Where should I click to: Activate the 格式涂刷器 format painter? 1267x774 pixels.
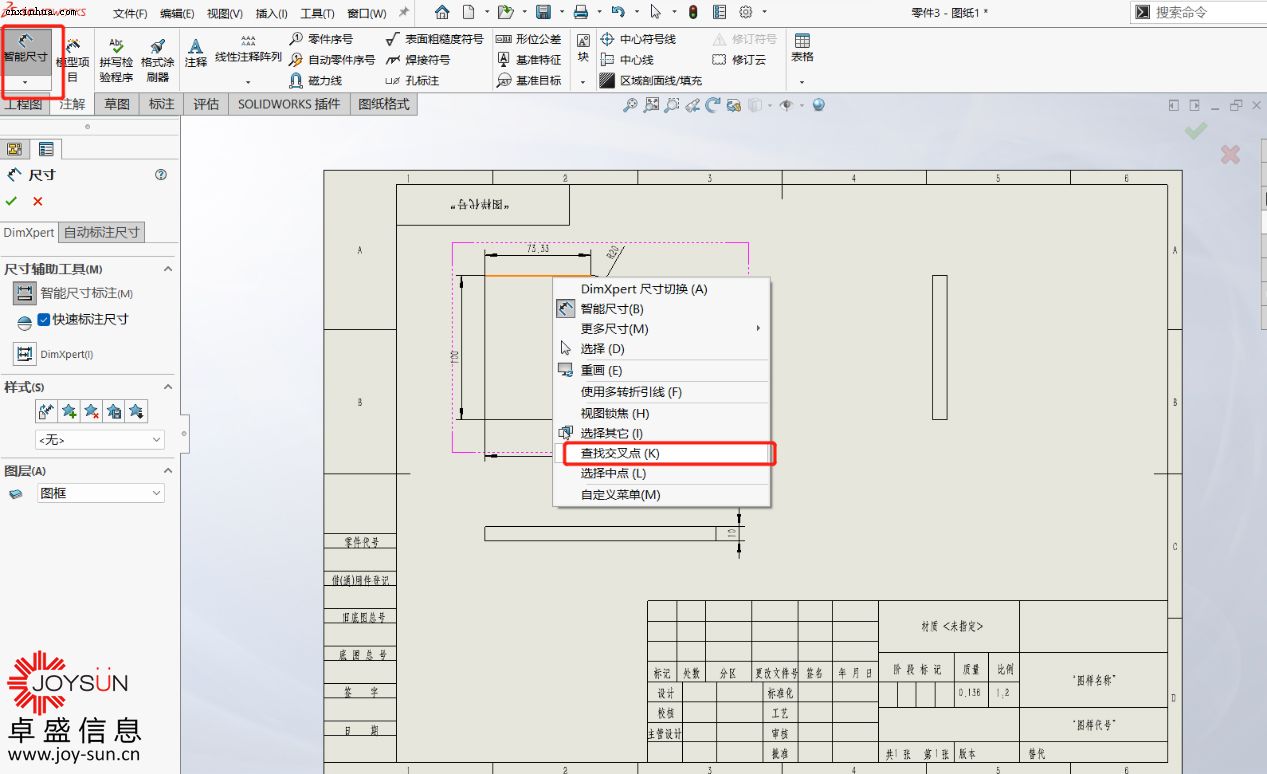[158, 60]
